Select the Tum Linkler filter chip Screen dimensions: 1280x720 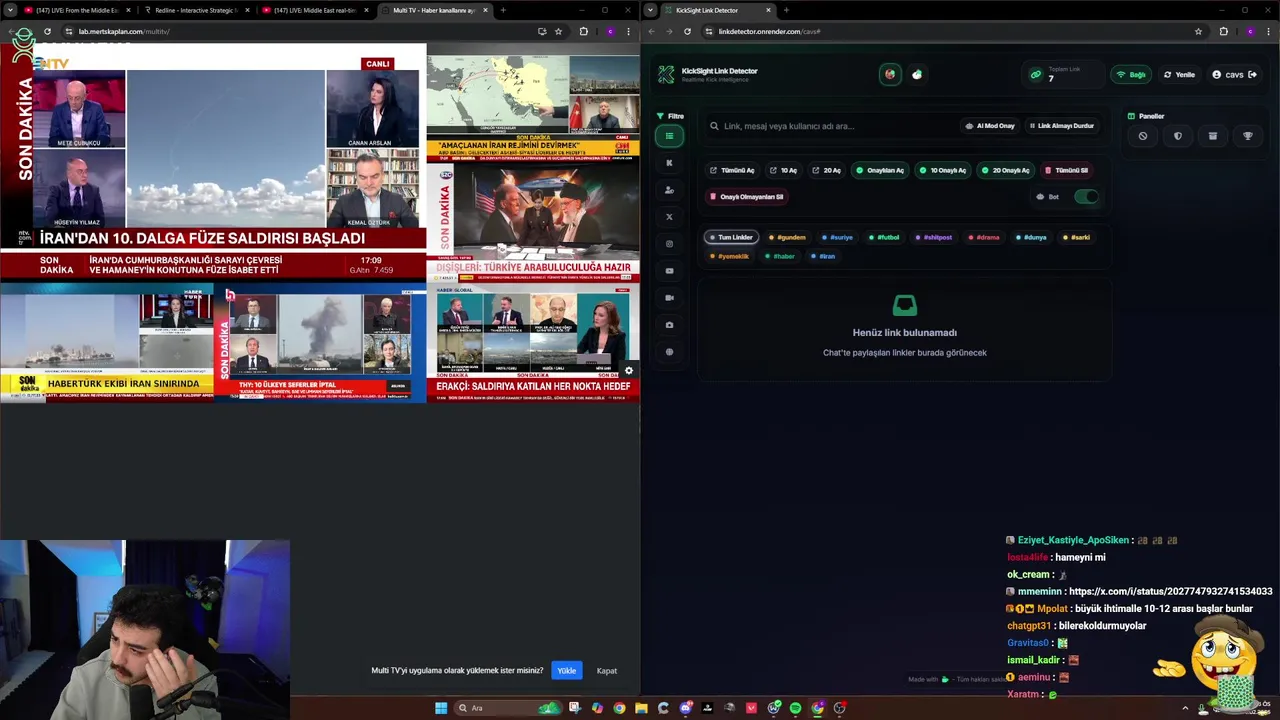(730, 237)
